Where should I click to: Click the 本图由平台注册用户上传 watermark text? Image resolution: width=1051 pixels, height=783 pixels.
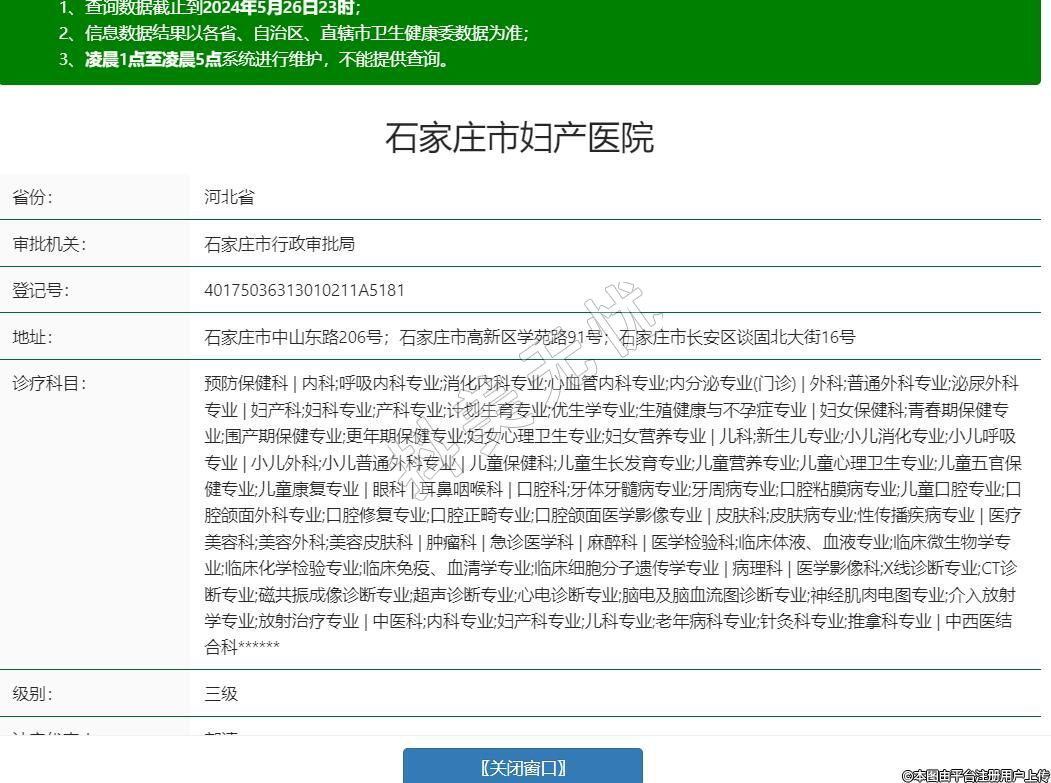coord(975,775)
